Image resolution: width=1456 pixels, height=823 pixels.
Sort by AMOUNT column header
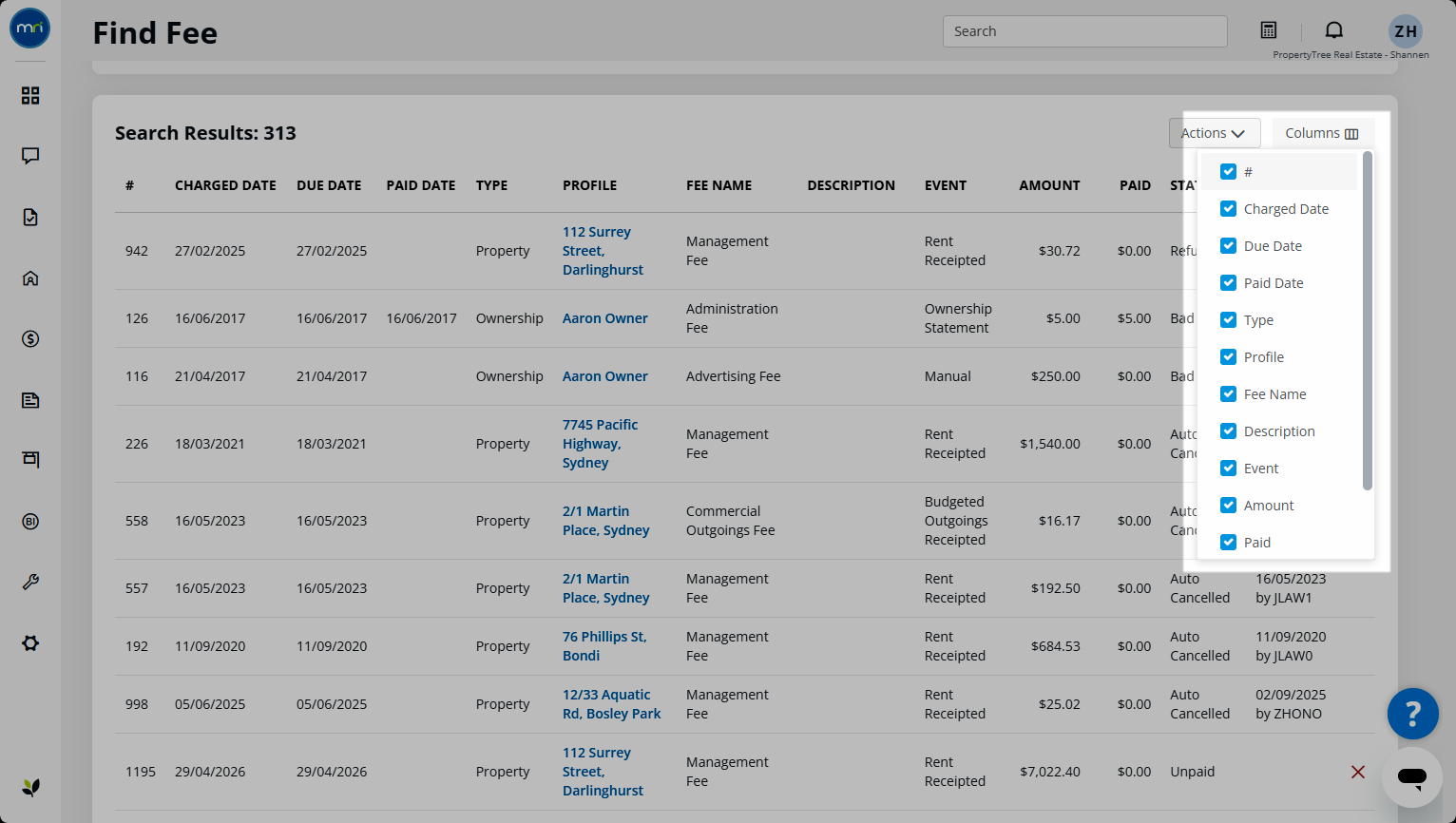click(1049, 185)
